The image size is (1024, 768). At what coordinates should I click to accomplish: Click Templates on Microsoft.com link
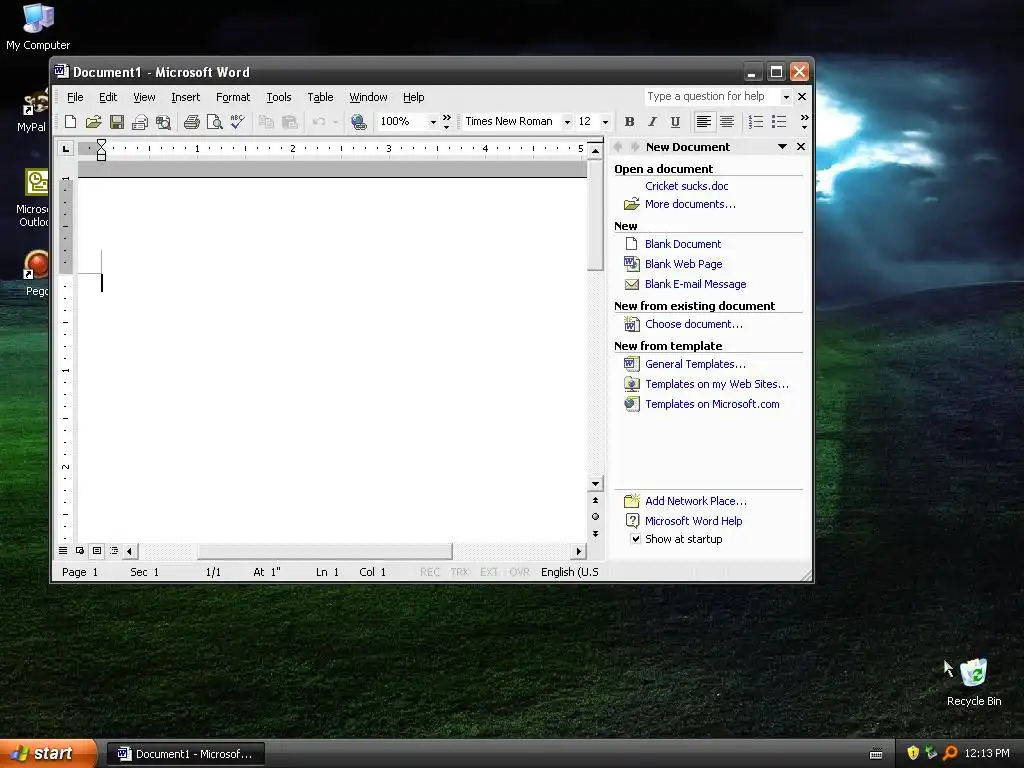712,404
